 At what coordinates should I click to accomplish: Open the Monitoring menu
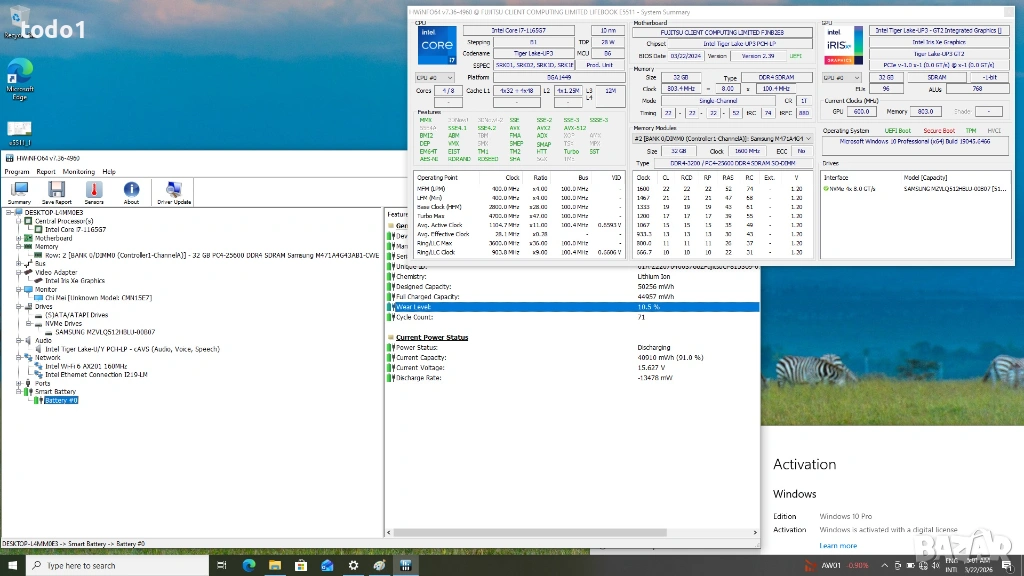pyautogui.click(x=79, y=172)
